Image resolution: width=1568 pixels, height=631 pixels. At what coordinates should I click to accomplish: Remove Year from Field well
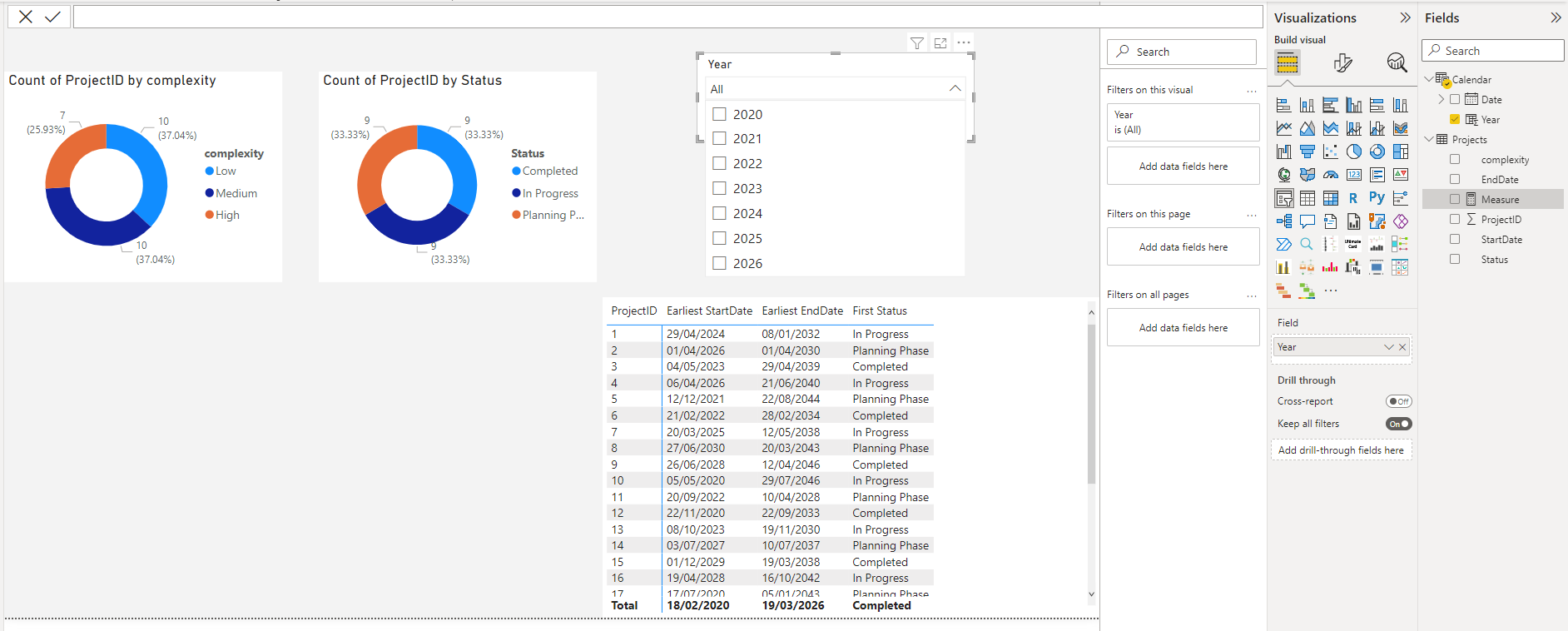(x=1402, y=347)
